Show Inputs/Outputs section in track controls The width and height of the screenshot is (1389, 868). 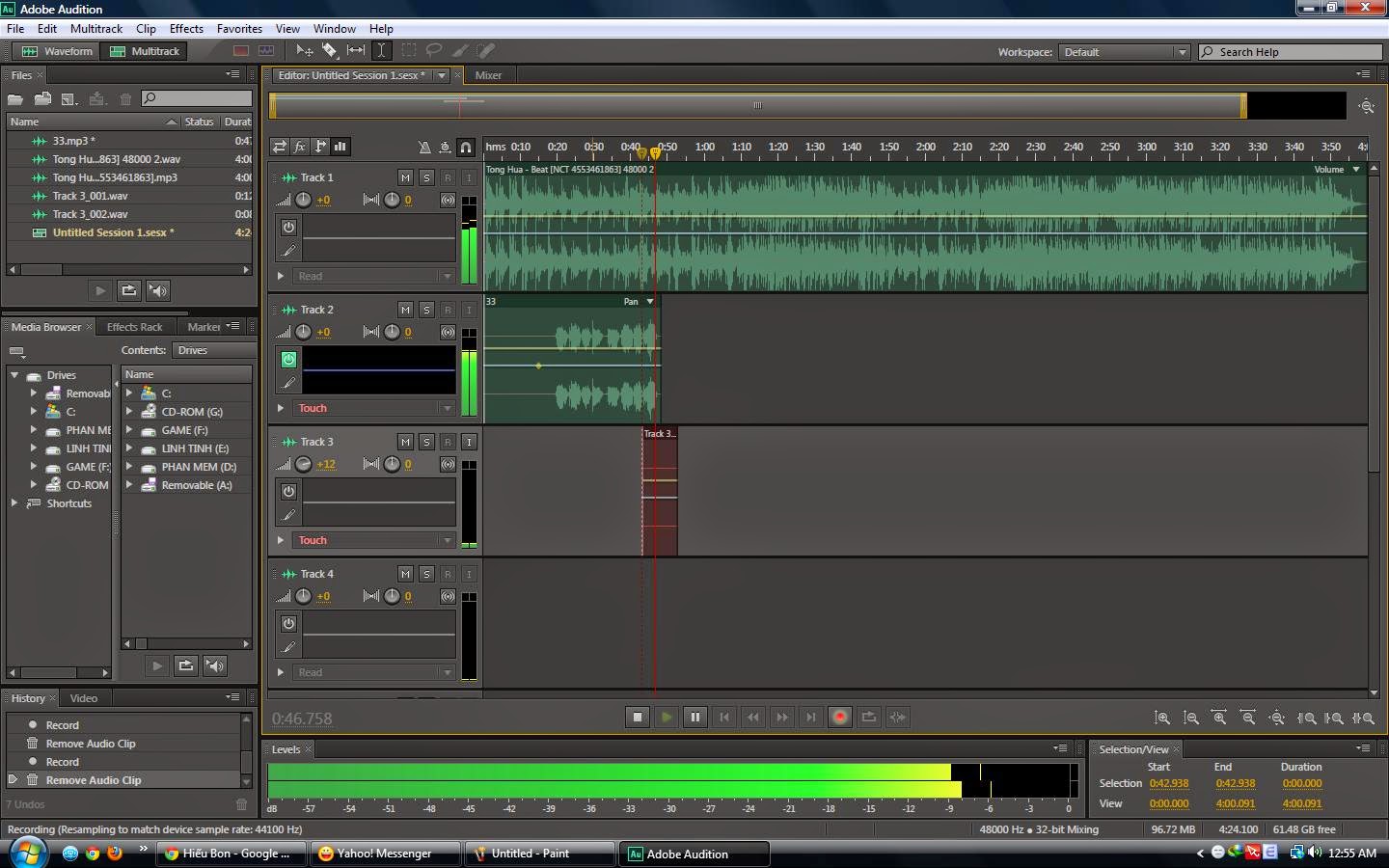[x=280, y=147]
